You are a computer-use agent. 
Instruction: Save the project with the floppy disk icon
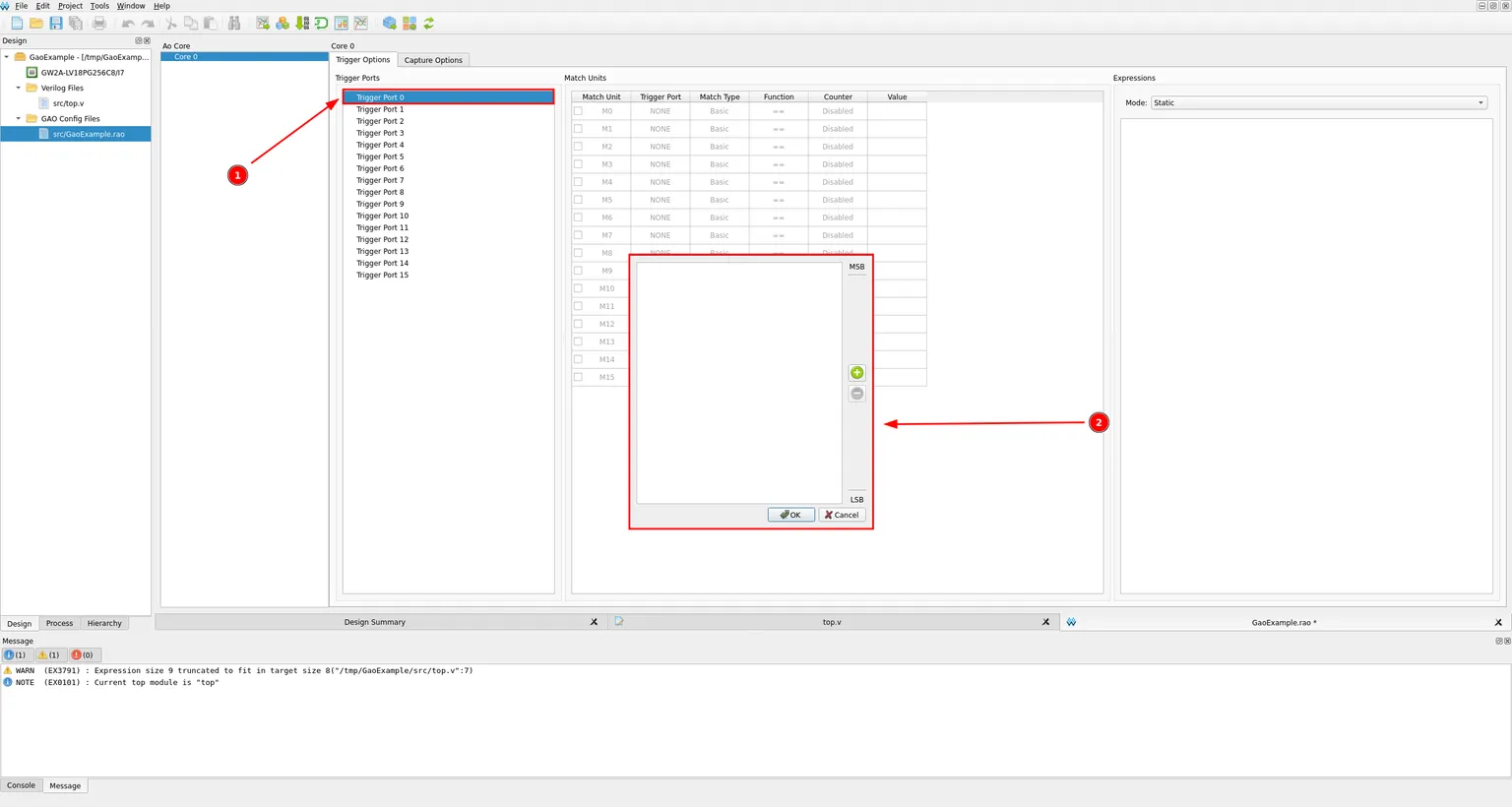pyautogui.click(x=56, y=23)
